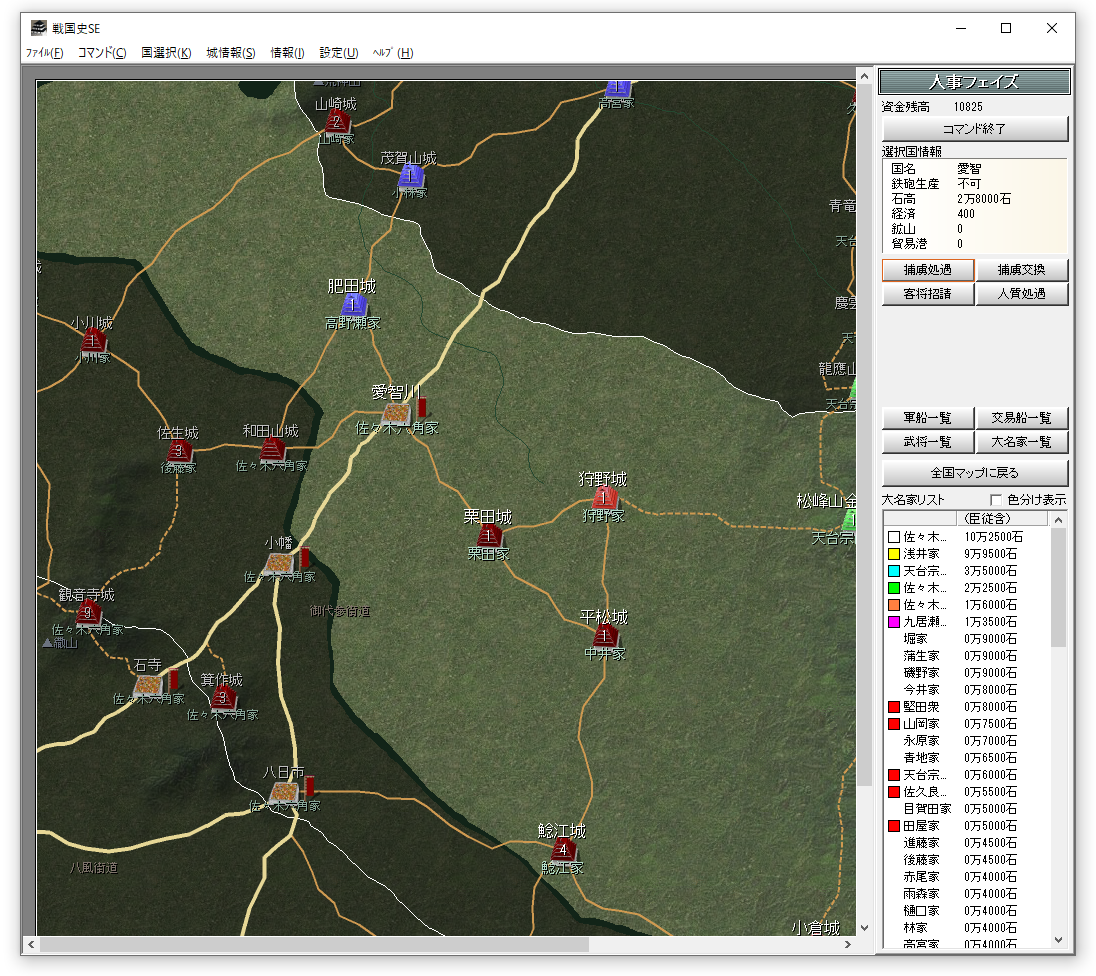
Task: Select the 栗田城 castle on the map
Action: [489, 536]
